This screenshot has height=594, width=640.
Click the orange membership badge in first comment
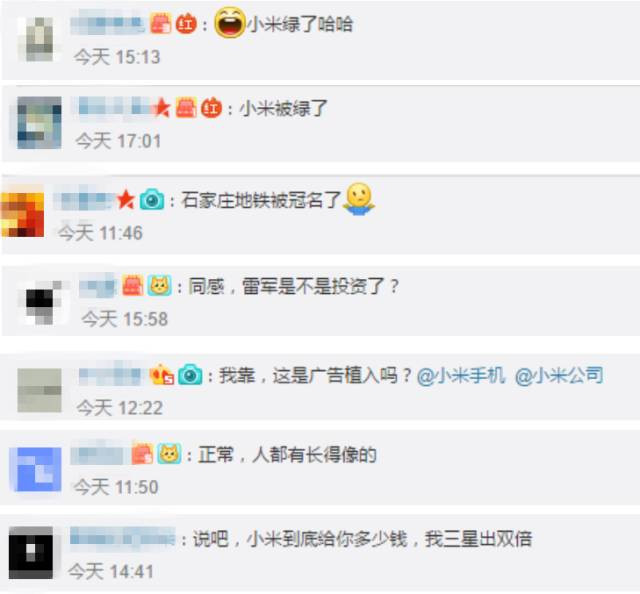coord(161,24)
